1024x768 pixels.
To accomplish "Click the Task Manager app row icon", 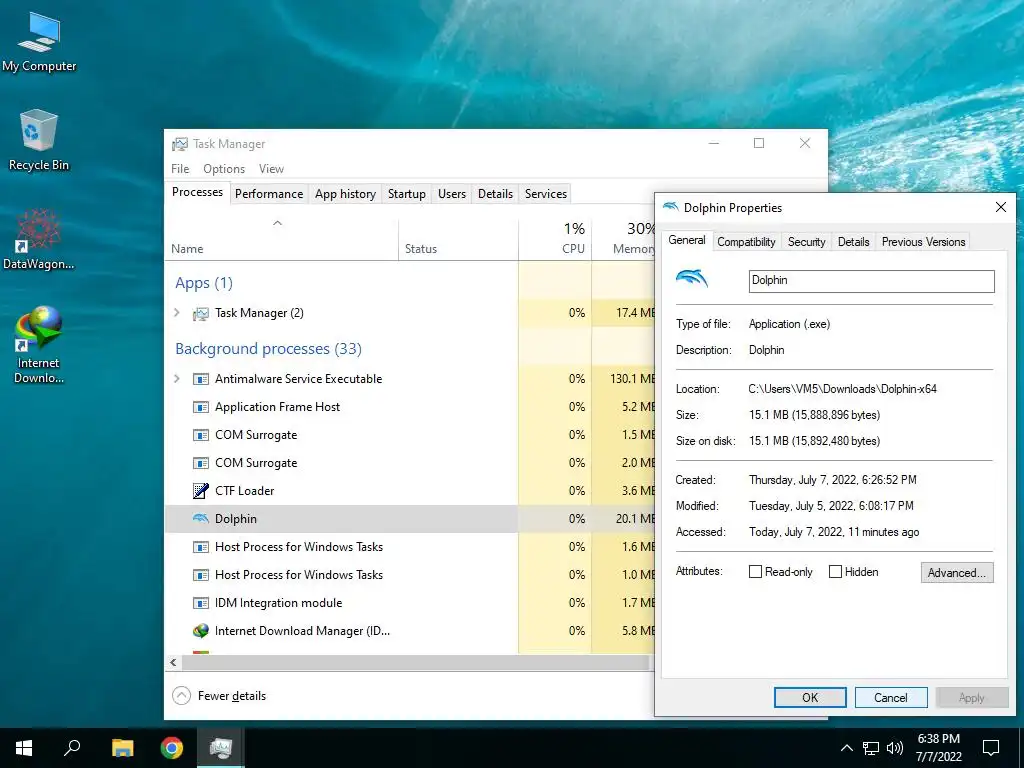I will [x=200, y=313].
